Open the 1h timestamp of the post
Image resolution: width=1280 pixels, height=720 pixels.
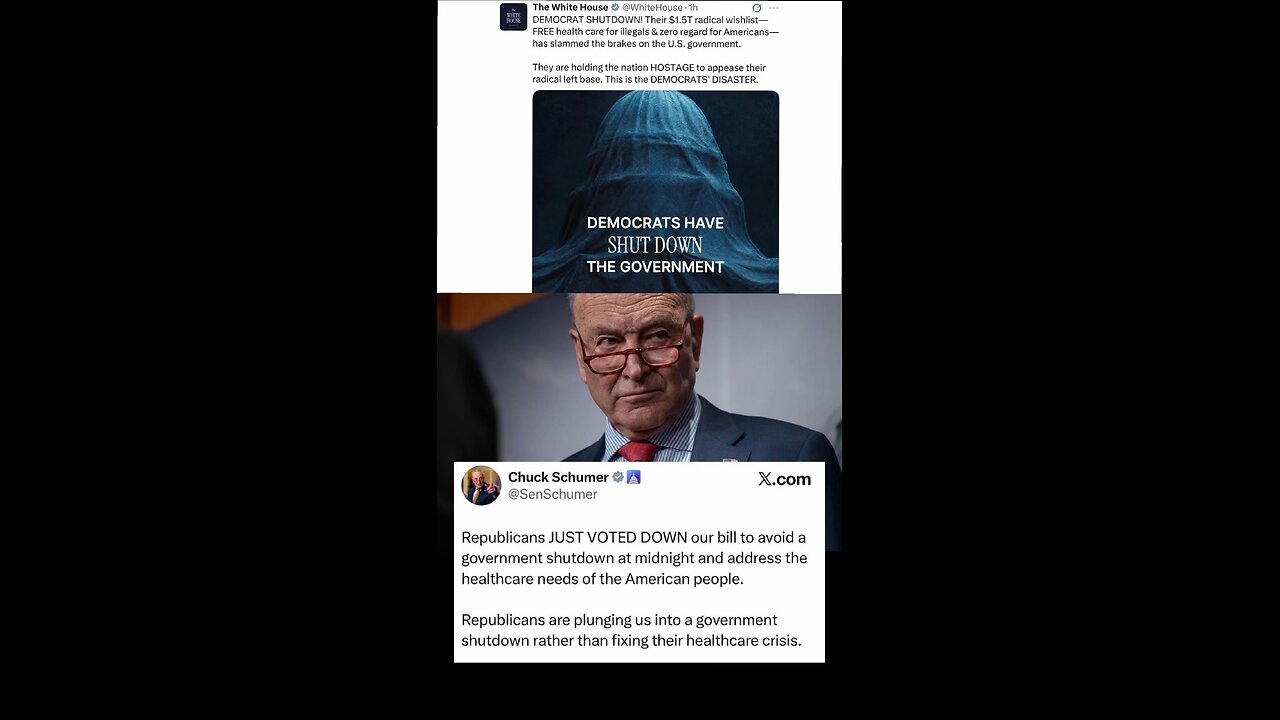(x=693, y=7)
